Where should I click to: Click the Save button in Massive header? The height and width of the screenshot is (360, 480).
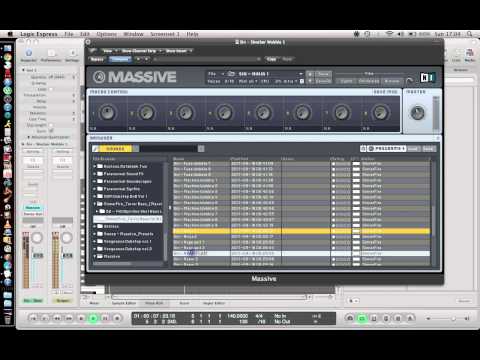[323, 74]
